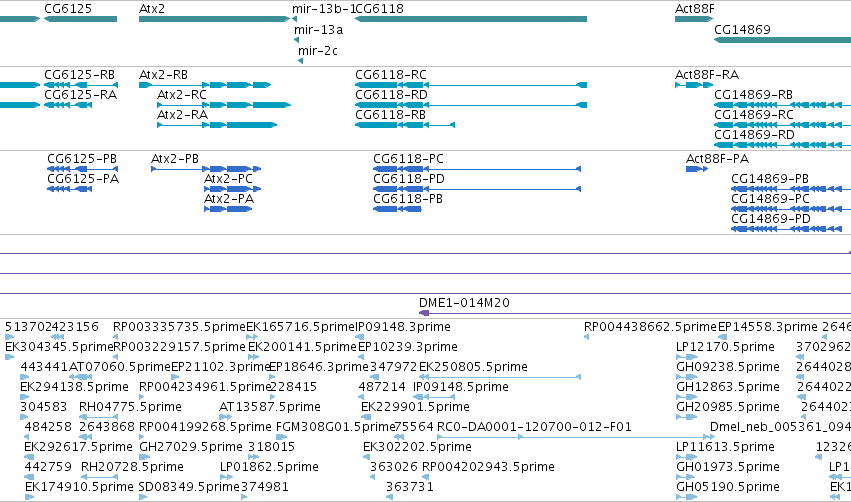Image resolution: width=851 pixels, height=502 pixels.
Task: Select the GH12863.5prime EST label
Action: point(728,386)
